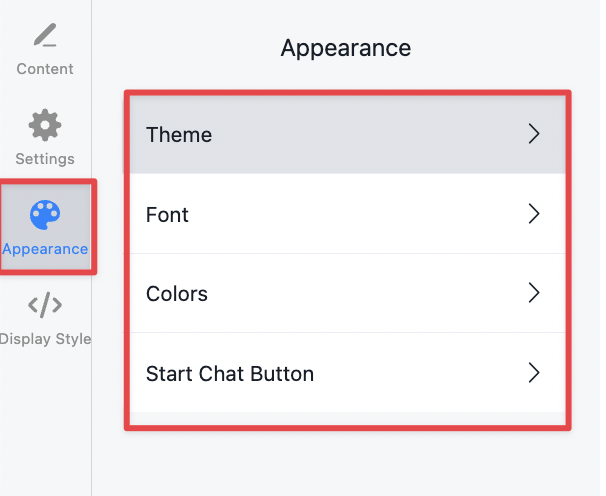Select the Appearance palette icon

point(45,214)
